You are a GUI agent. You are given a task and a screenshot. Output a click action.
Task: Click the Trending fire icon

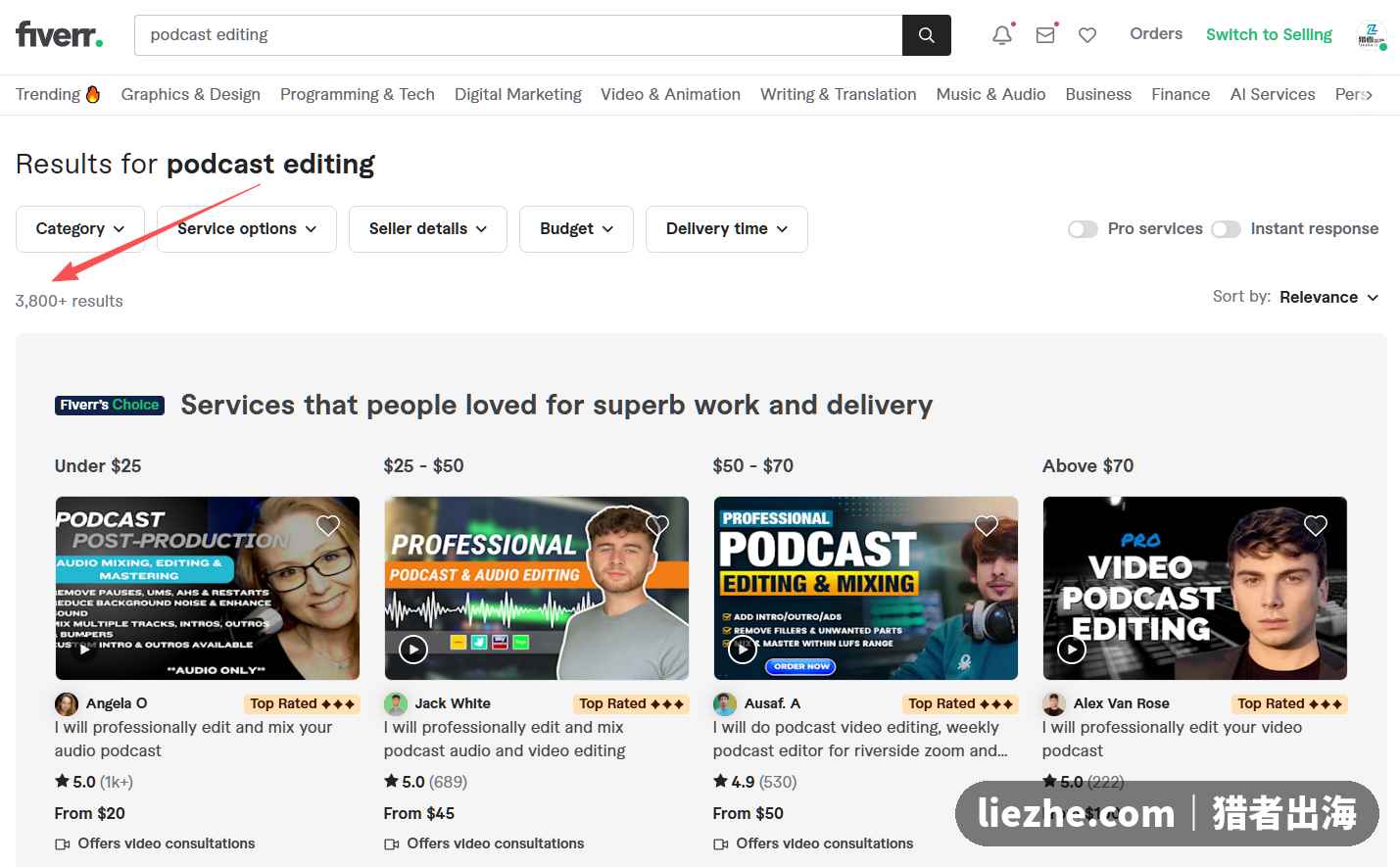(x=93, y=94)
